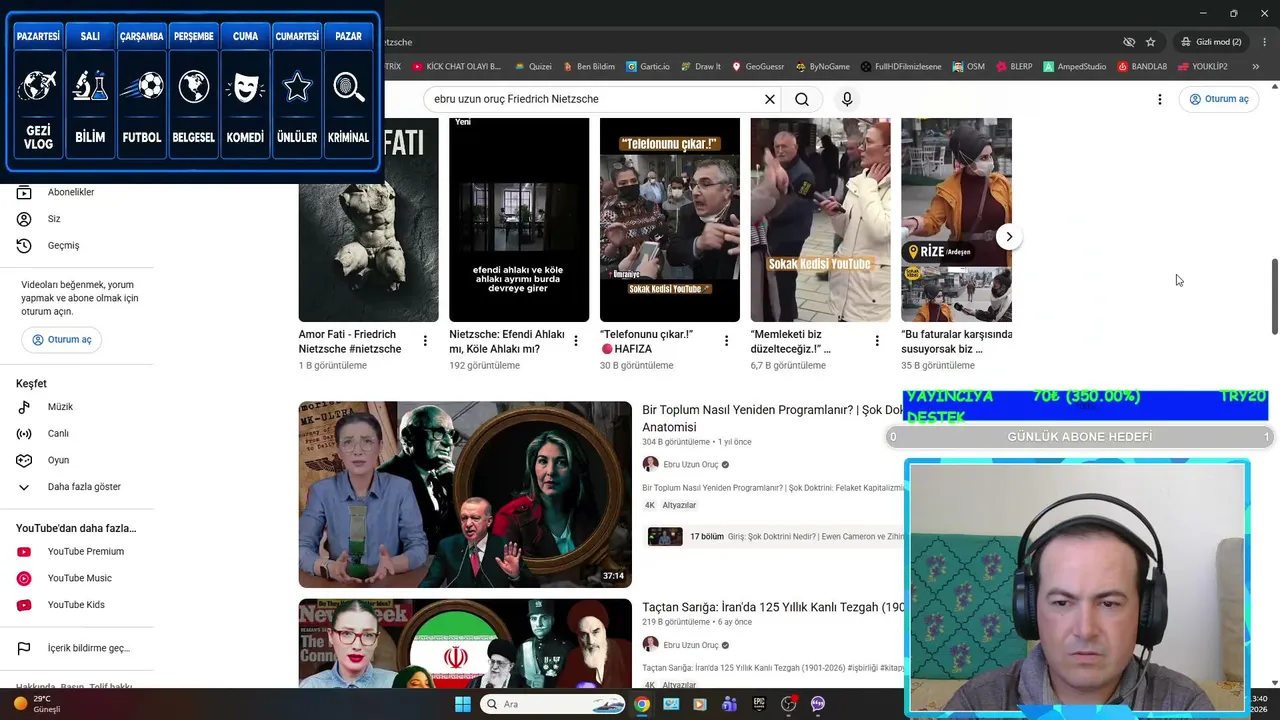This screenshot has height=720, width=1280.
Task: Open the Oyun gaming category
Action: click(58, 460)
